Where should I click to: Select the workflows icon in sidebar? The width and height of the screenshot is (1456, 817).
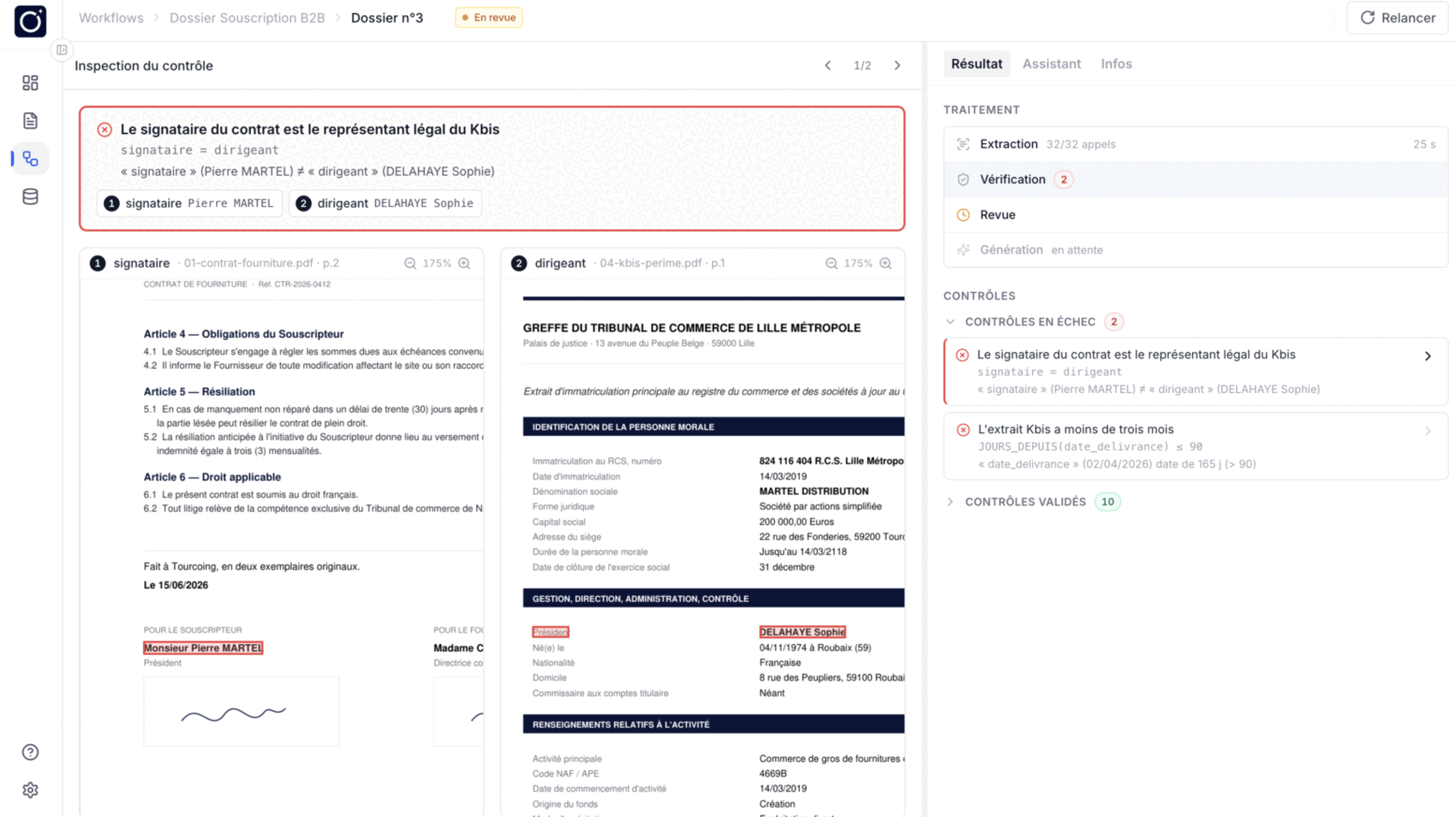(30, 158)
